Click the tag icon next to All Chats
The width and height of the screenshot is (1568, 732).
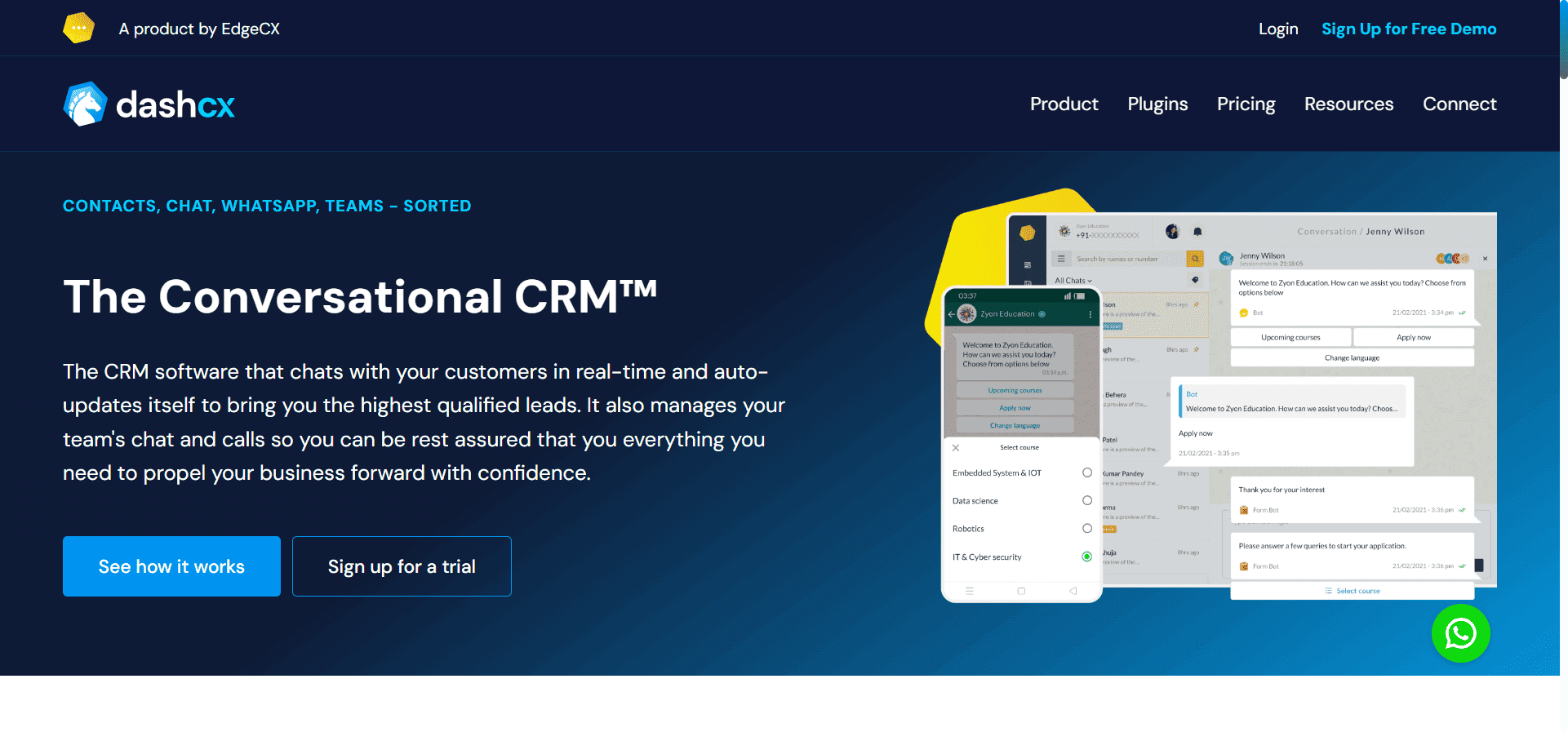pos(1195,280)
